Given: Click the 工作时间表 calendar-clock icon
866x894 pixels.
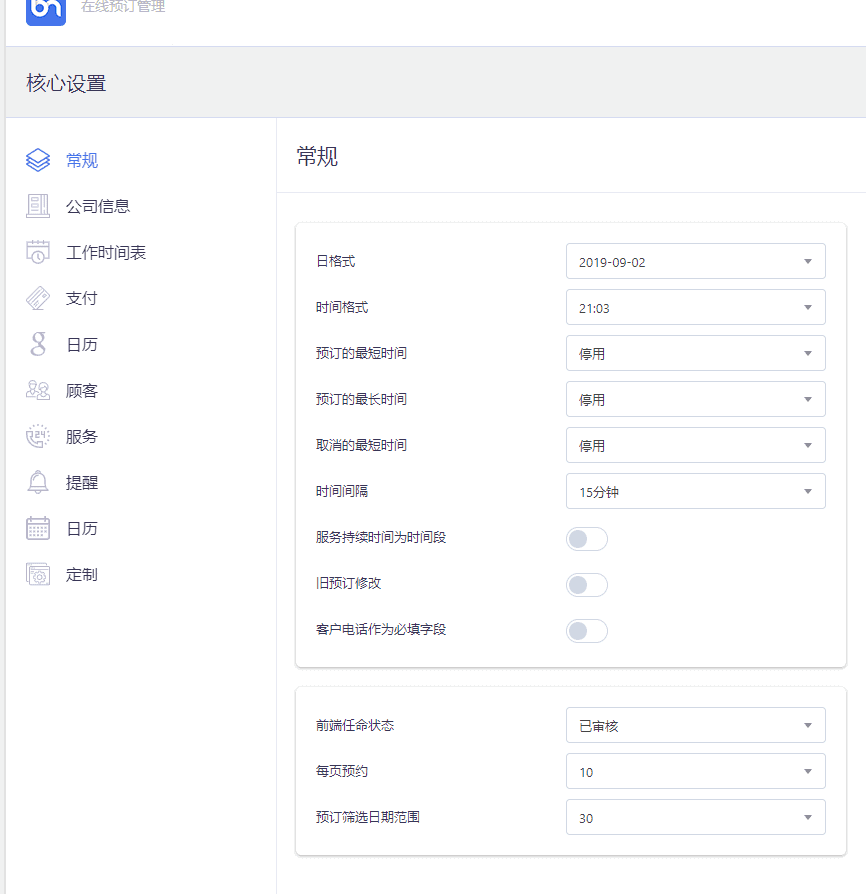Looking at the screenshot, I should (38, 252).
